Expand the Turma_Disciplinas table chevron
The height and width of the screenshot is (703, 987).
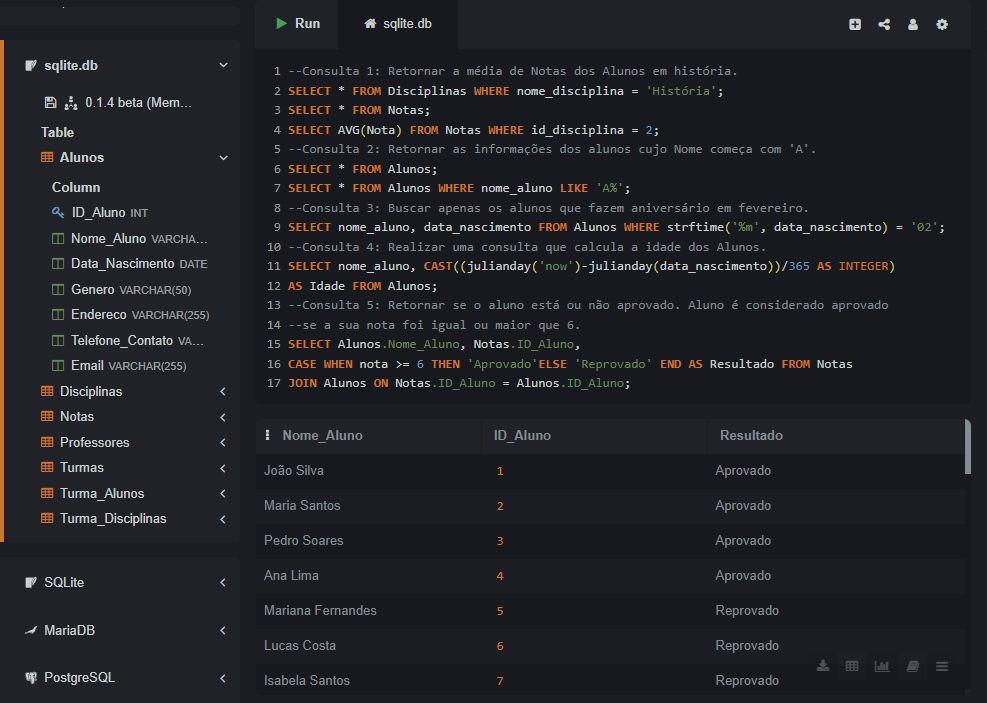pyautogui.click(x=223, y=519)
